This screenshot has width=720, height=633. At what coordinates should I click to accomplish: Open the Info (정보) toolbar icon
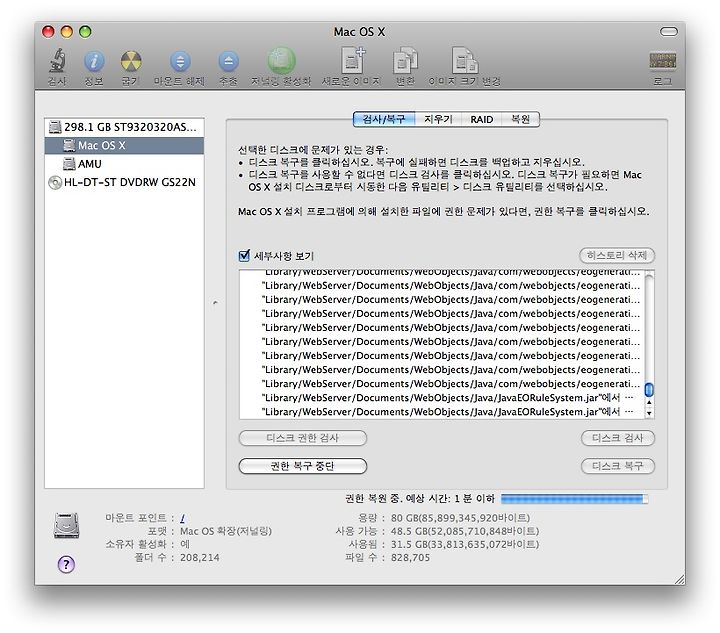pyautogui.click(x=94, y=62)
